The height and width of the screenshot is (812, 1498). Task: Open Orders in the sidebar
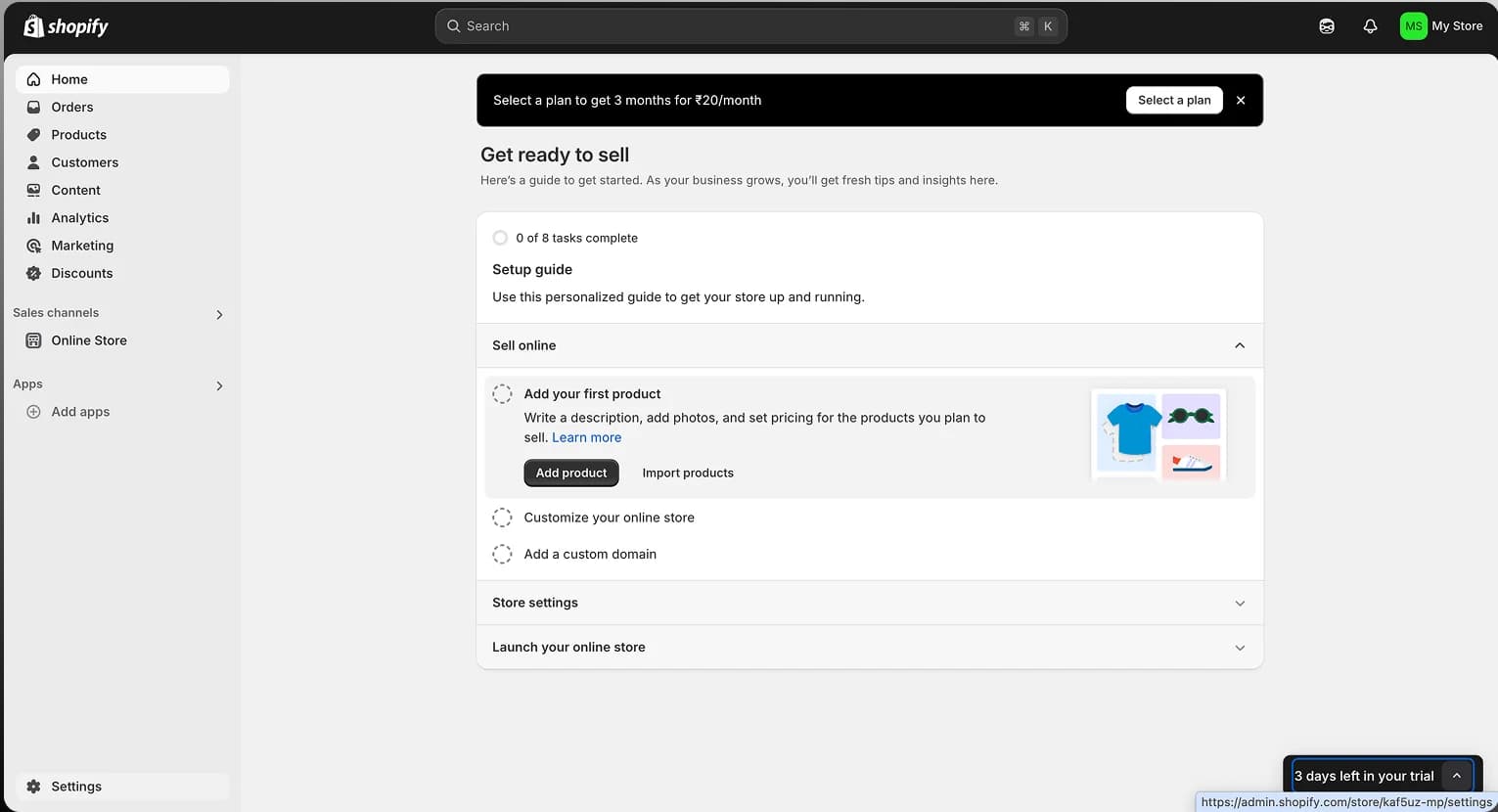click(x=122, y=107)
